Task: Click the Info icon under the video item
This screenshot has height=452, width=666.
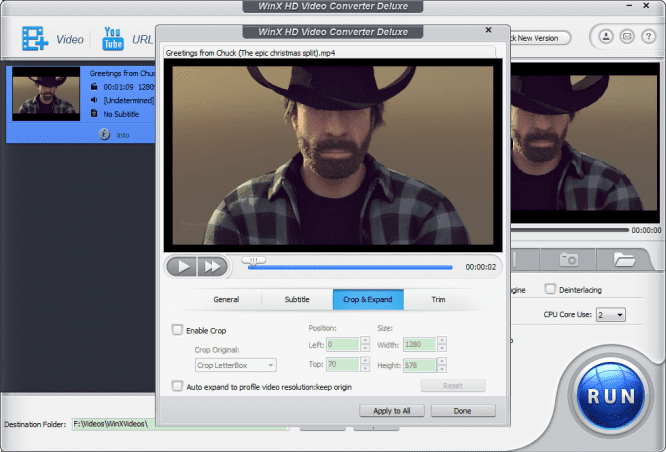Action: (104, 135)
